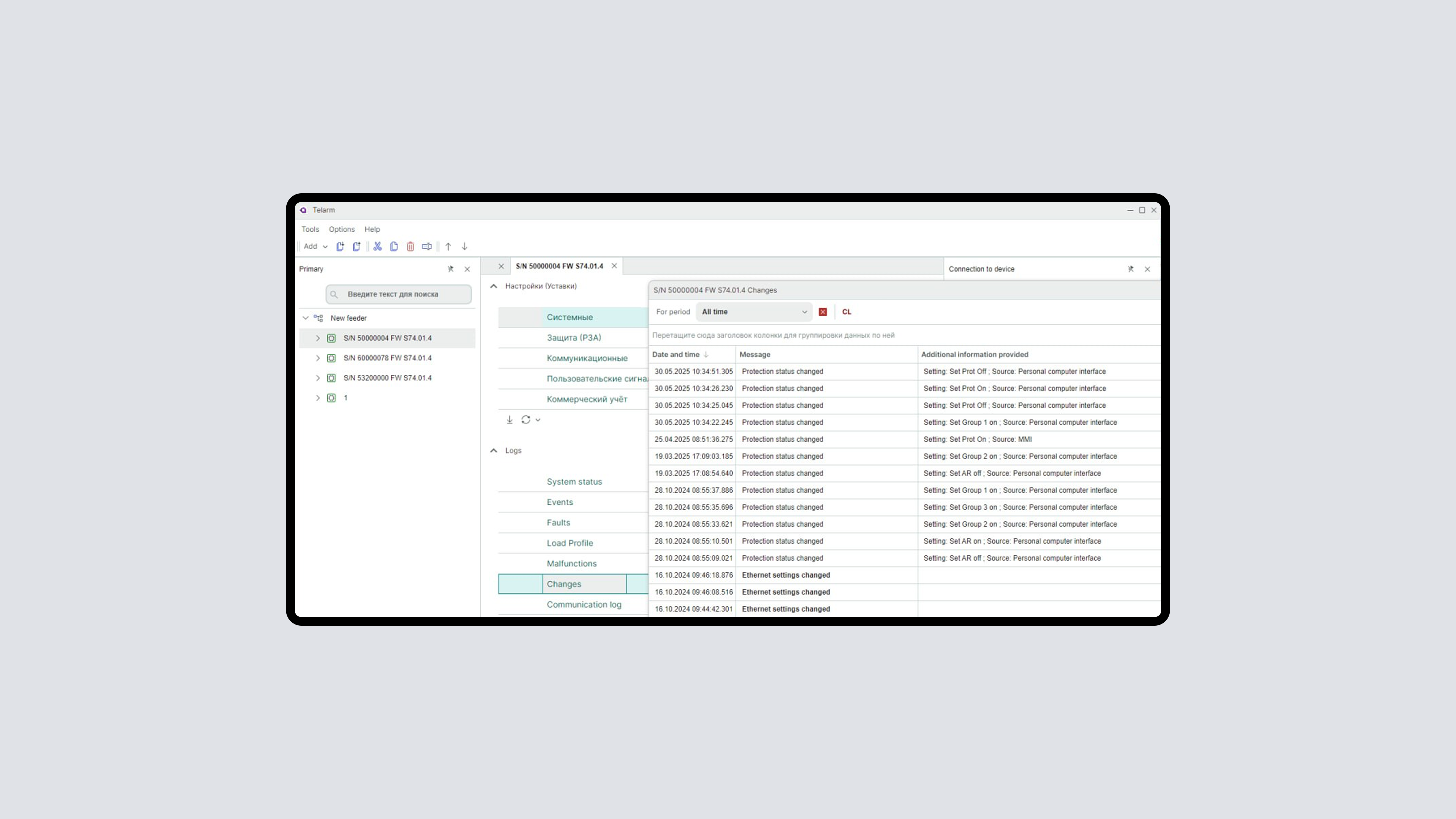
Task: Toggle the Connection to device pin
Action: click(x=1130, y=269)
